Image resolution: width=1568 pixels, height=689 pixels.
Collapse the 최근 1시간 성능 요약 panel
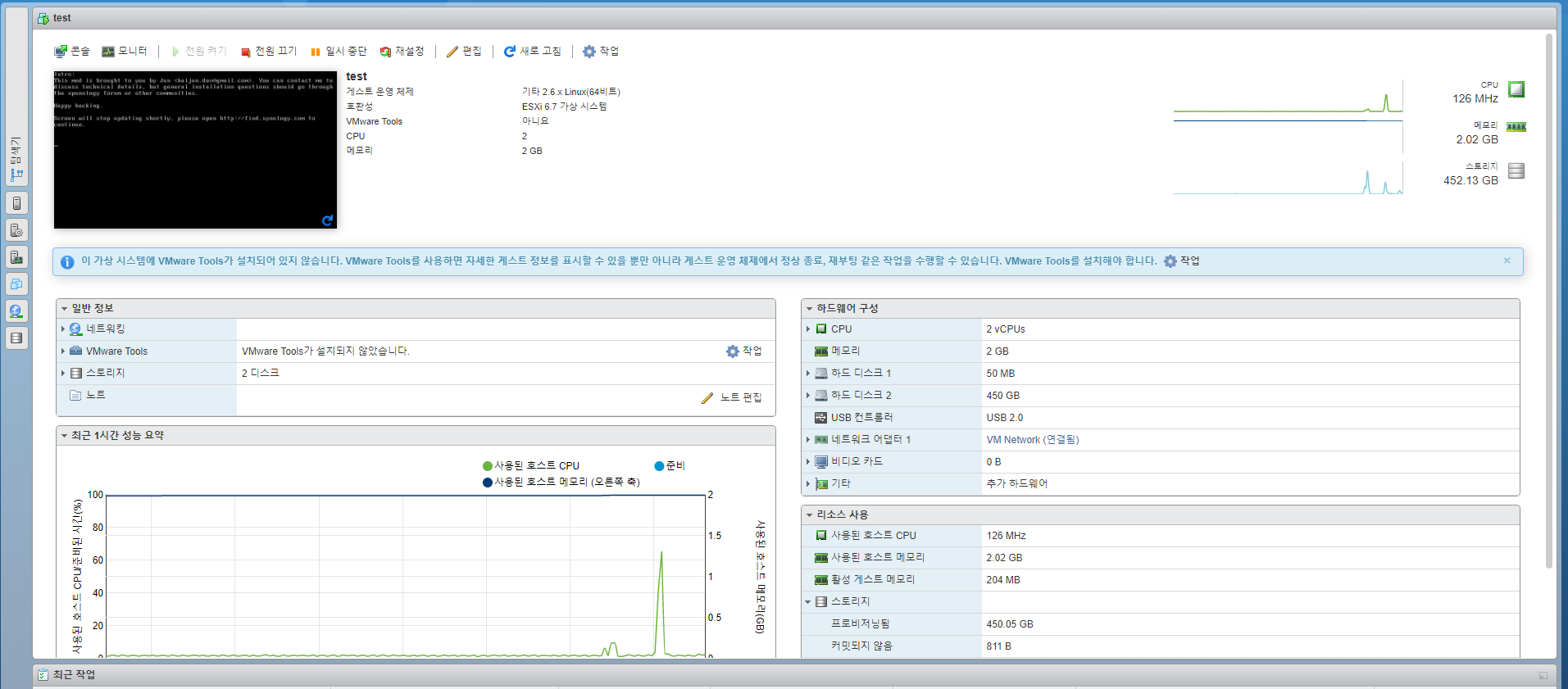[64, 436]
